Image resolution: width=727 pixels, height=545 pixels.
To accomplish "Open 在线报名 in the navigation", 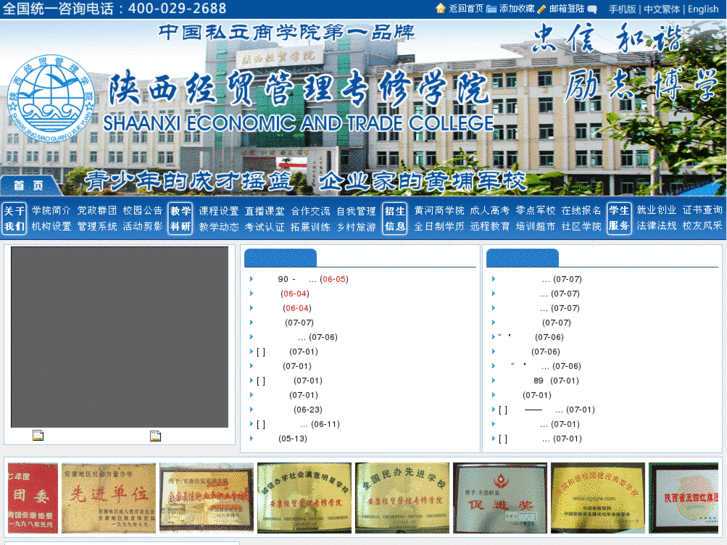I will click(581, 211).
